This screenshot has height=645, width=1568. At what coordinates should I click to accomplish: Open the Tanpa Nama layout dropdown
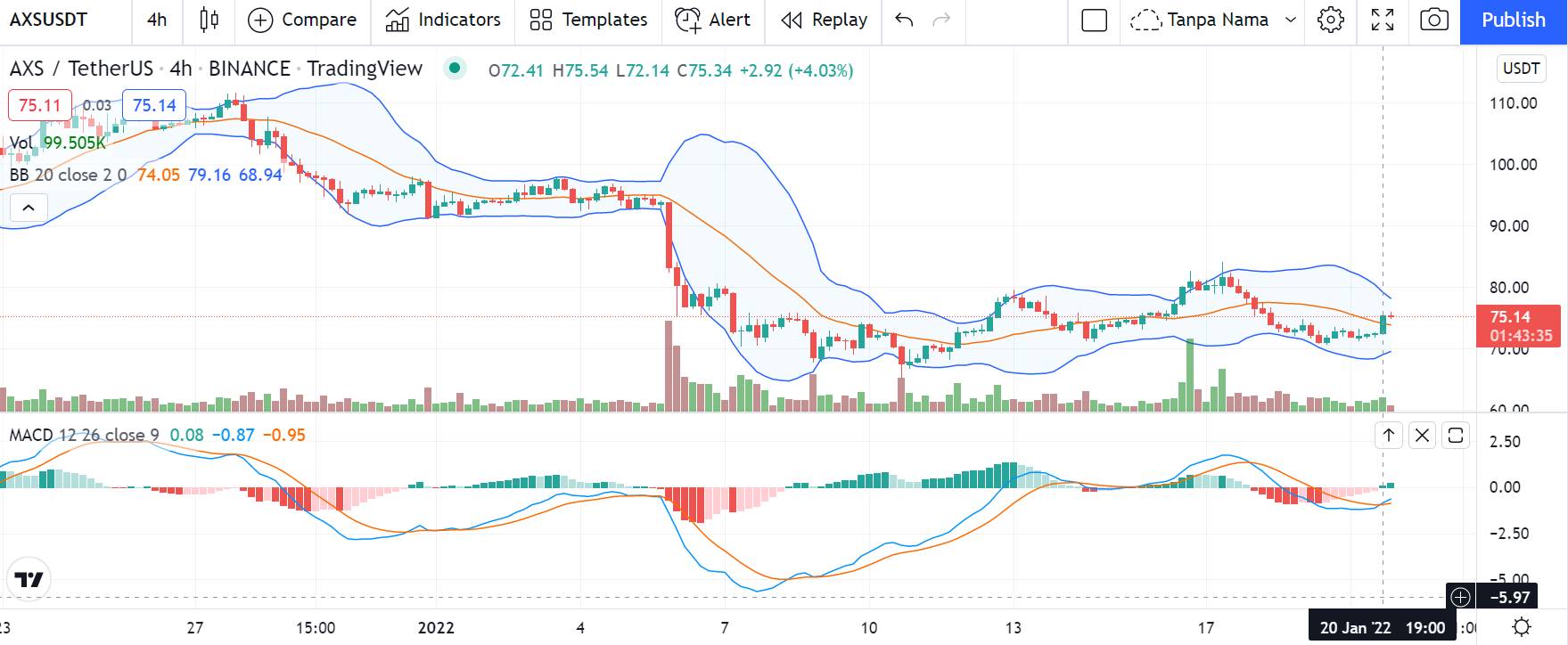pos(1232,20)
